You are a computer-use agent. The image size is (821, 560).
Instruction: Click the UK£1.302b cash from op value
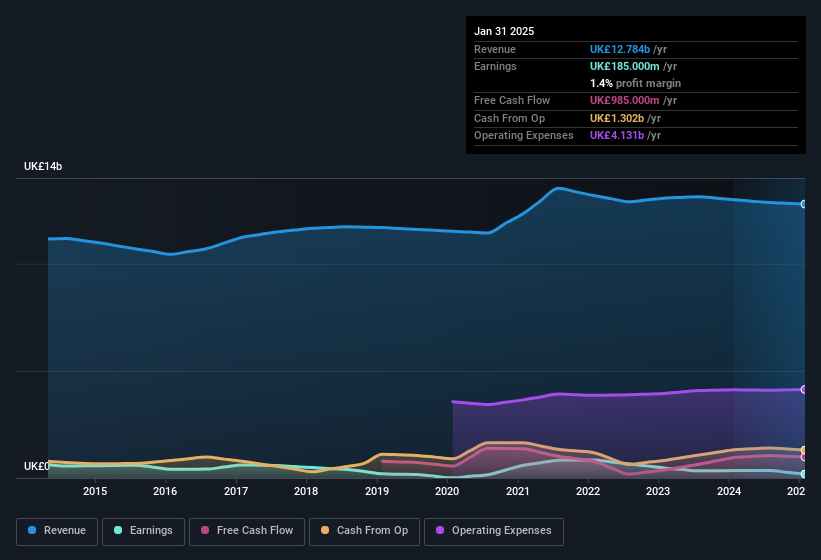[617, 118]
